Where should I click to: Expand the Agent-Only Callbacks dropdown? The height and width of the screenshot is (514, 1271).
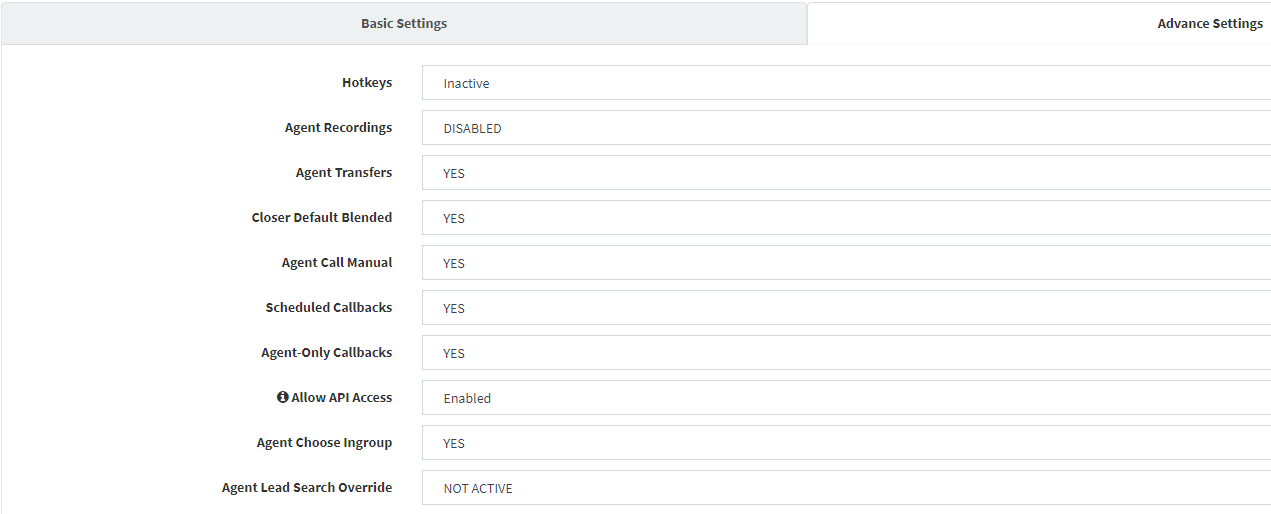pyautogui.click(x=846, y=353)
